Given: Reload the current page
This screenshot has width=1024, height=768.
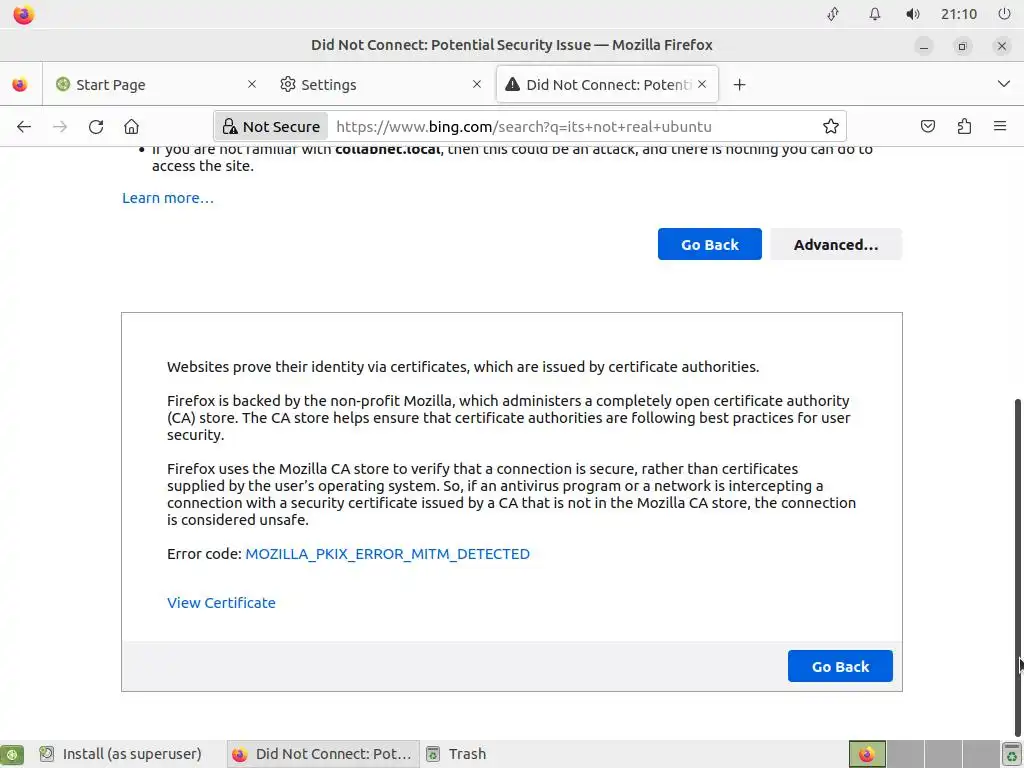Looking at the screenshot, I should 96,127.
